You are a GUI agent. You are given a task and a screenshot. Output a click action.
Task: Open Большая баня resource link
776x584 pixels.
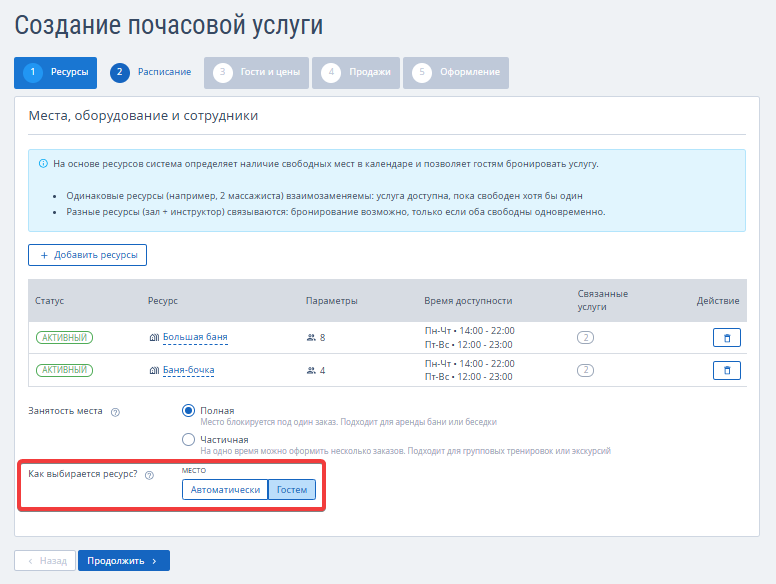[195, 337]
